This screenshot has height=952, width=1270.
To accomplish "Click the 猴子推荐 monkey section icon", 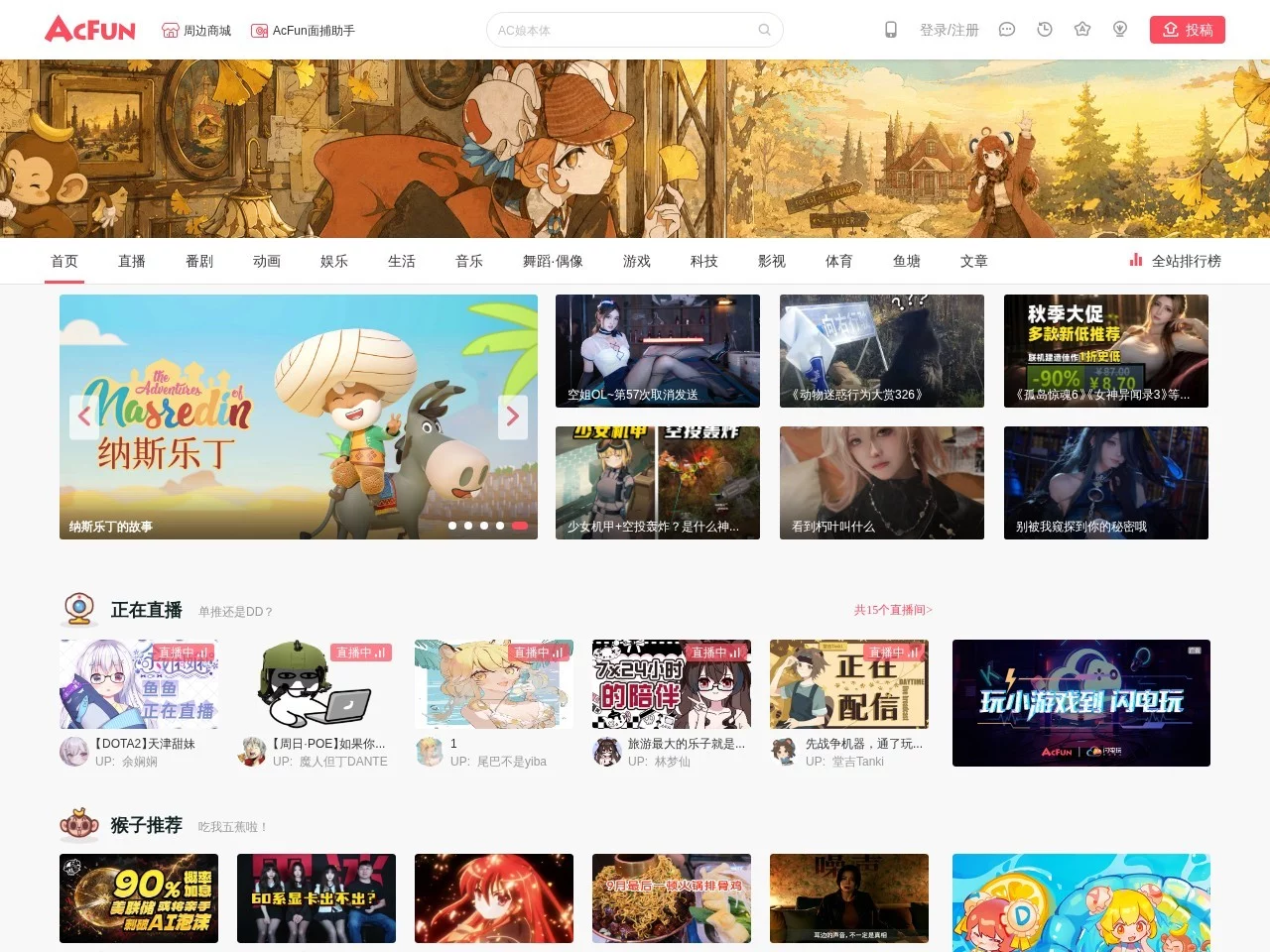I will click(x=79, y=824).
